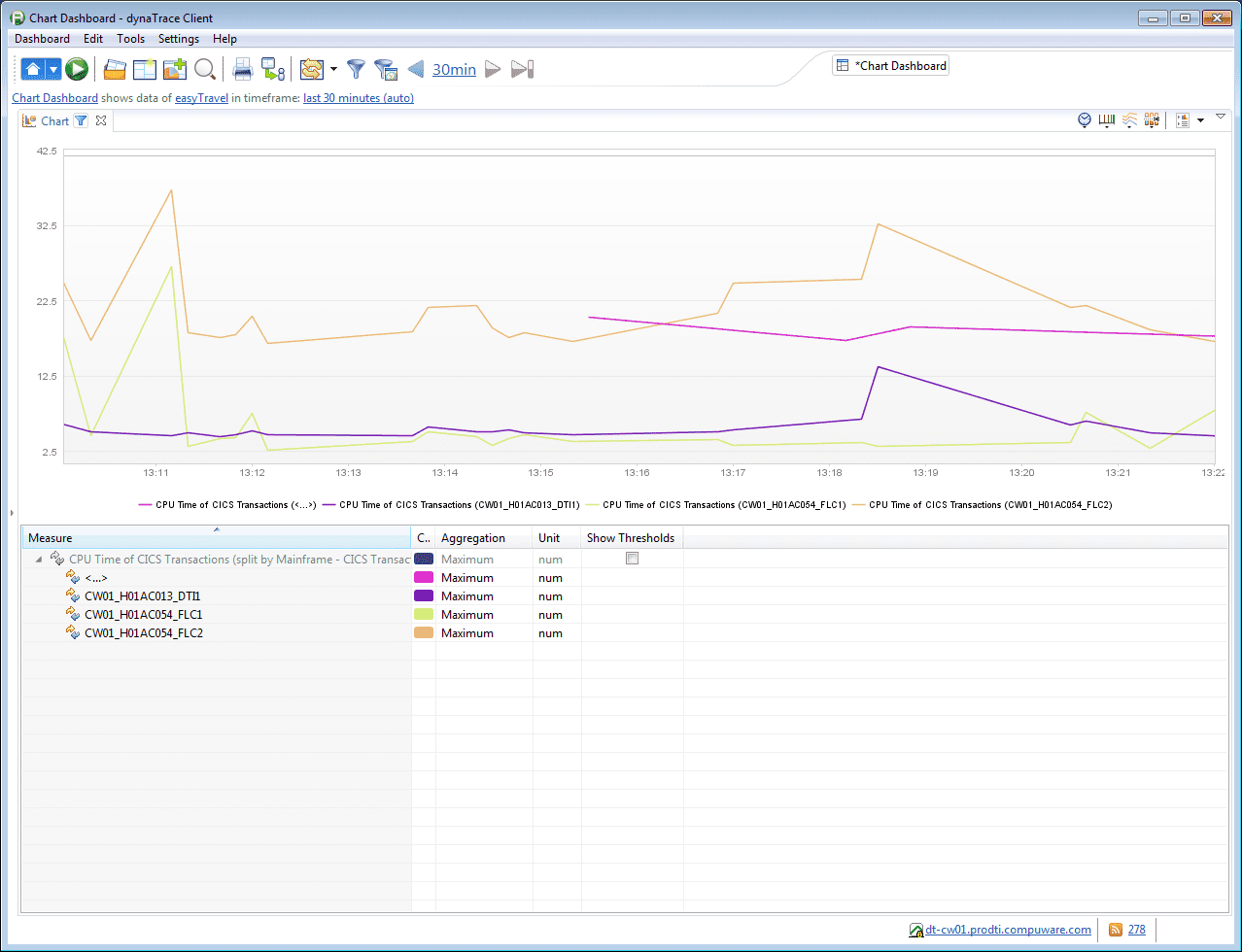Select the CW01_H01AC013_DTI1 measure row
This screenshot has width=1242, height=952.
tap(624, 595)
